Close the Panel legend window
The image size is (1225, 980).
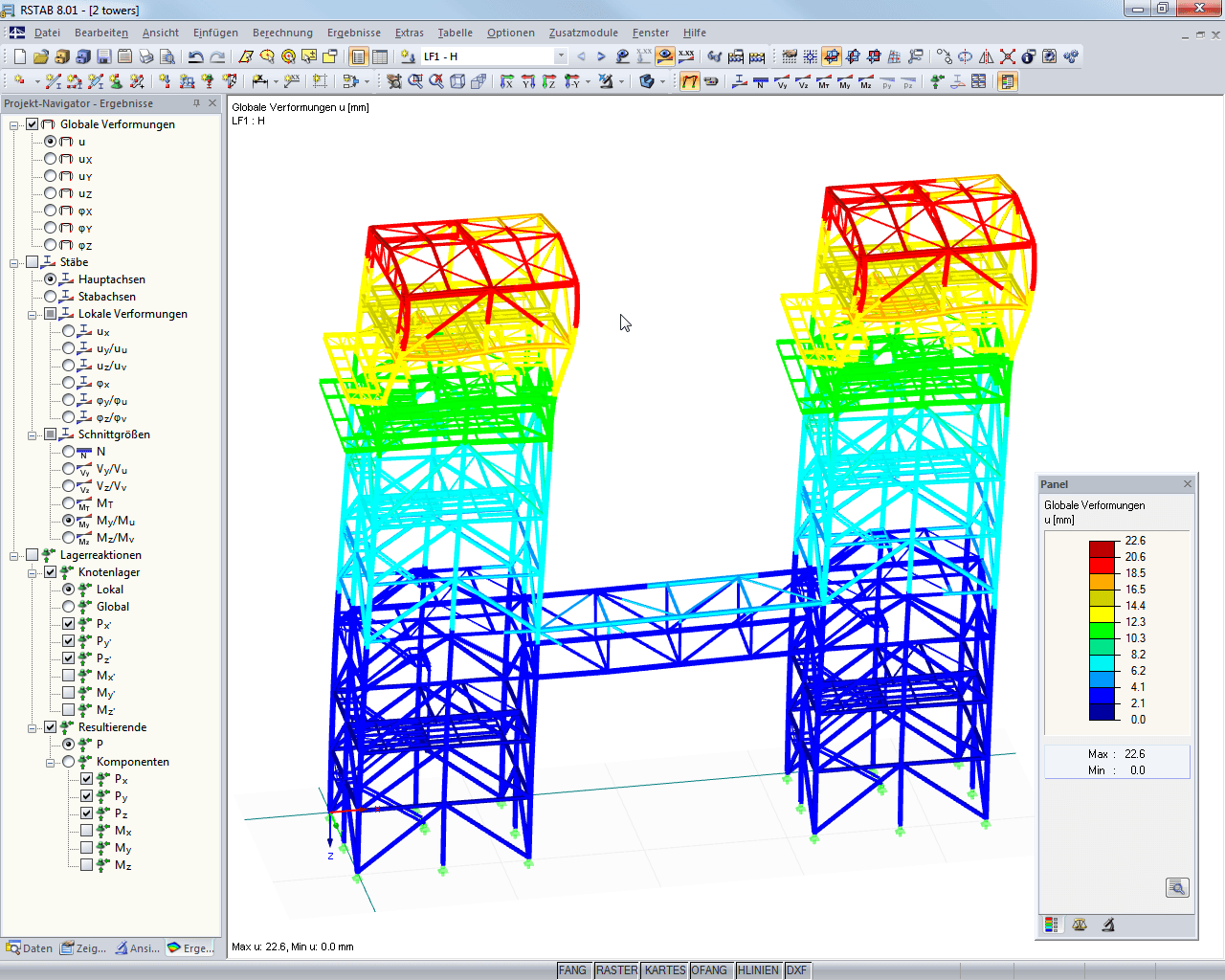pos(1188,484)
